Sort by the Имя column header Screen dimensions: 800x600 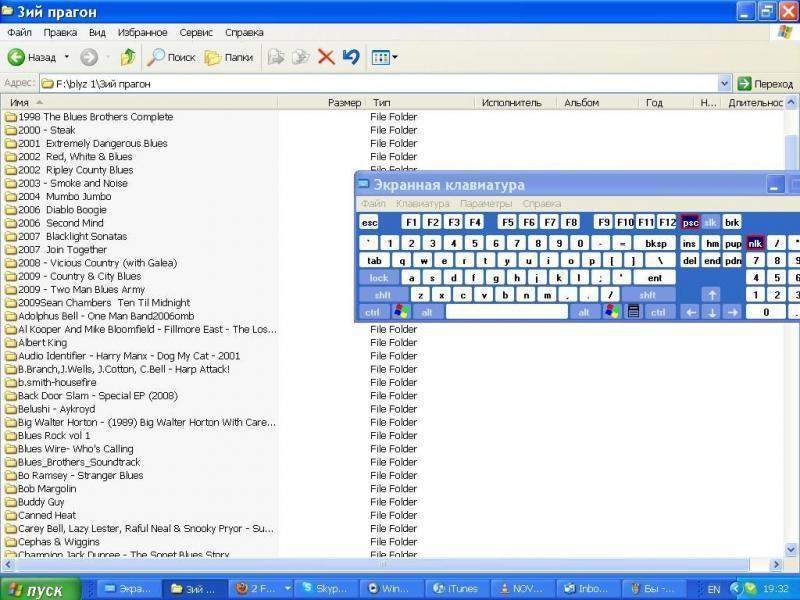click(x=139, y=103)
